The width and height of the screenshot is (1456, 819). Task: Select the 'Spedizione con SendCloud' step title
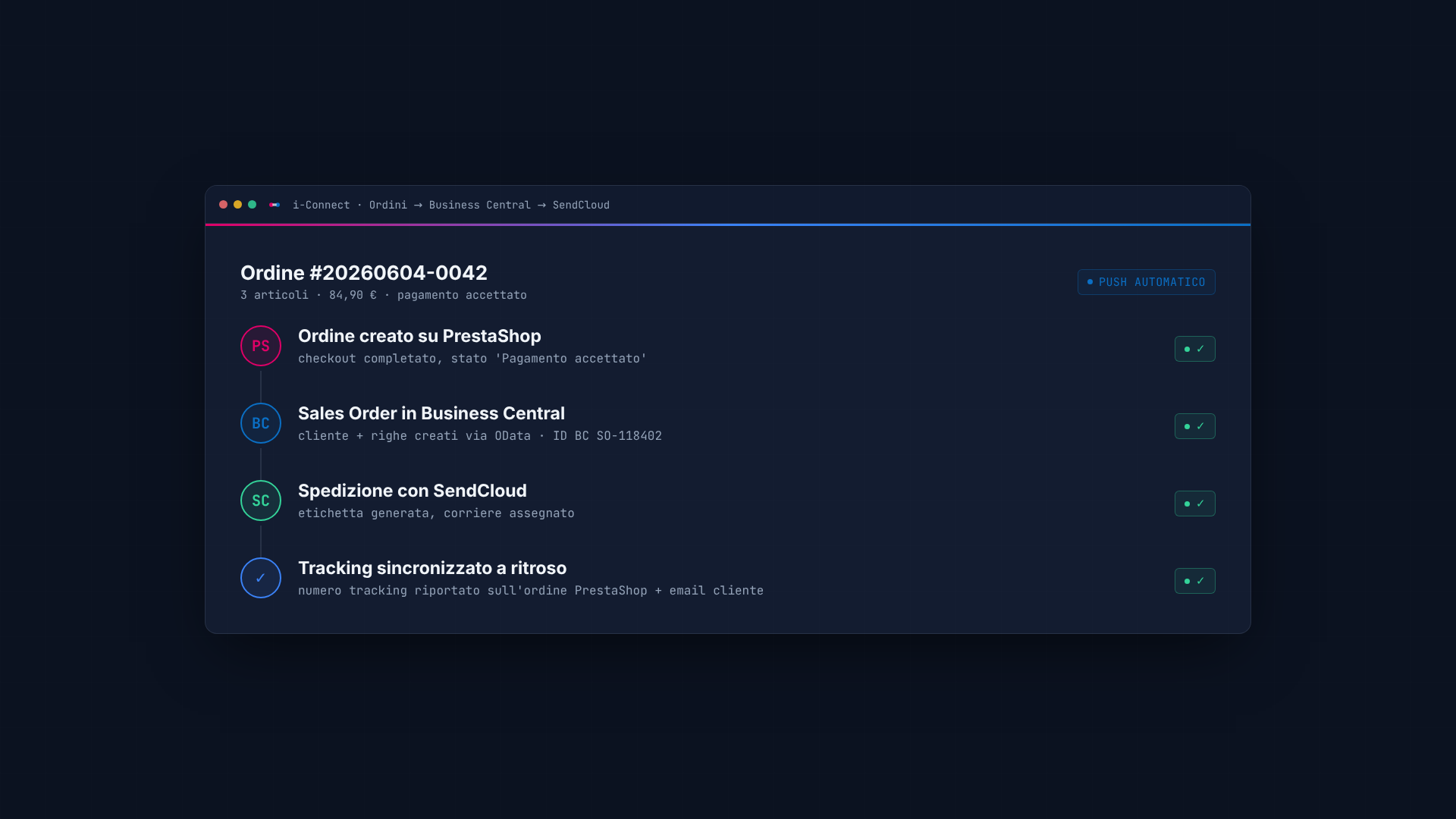tap(413, 491)
